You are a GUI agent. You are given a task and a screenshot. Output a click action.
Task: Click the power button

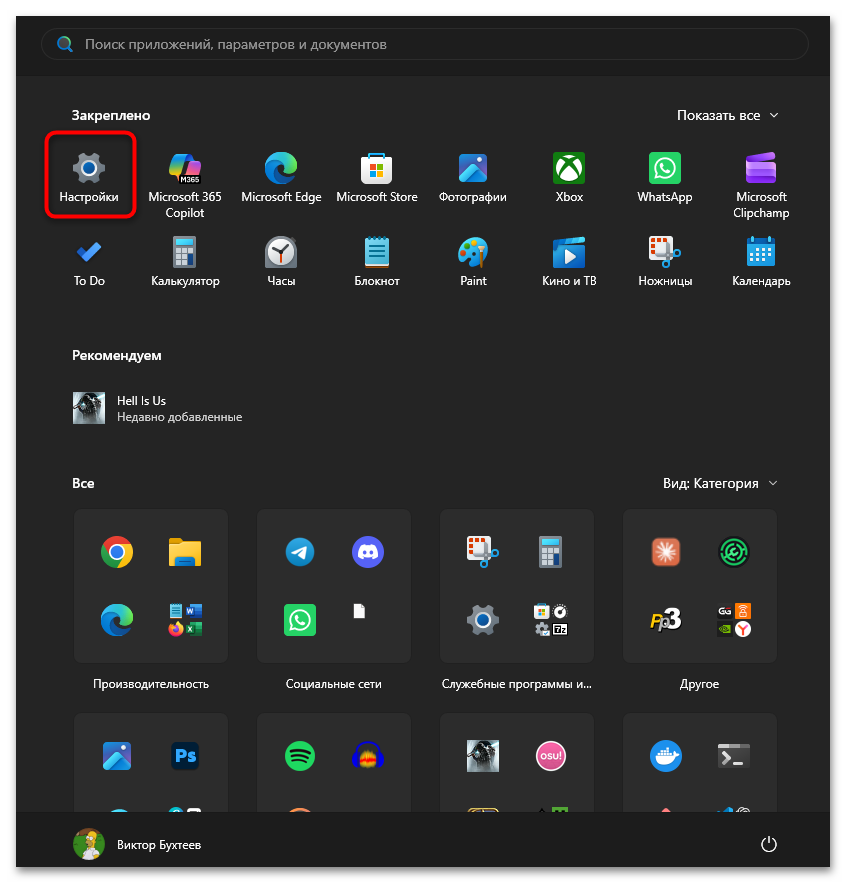[x=768, y=844]
